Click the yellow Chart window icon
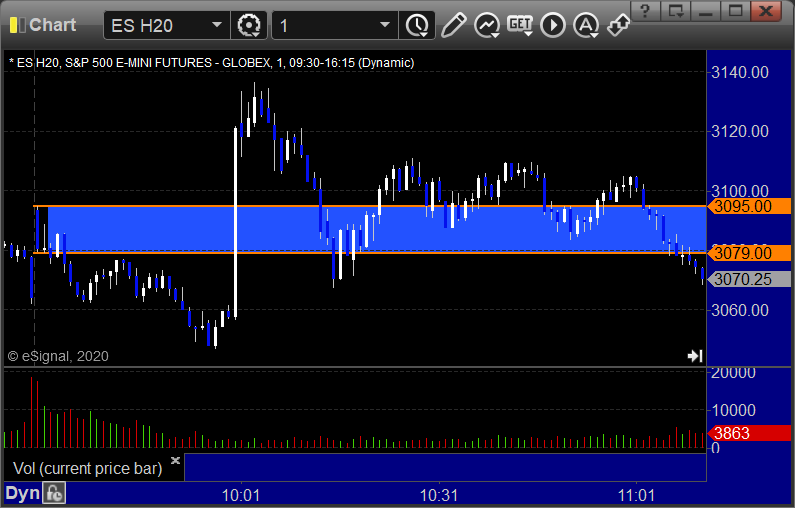 point(17,25)
